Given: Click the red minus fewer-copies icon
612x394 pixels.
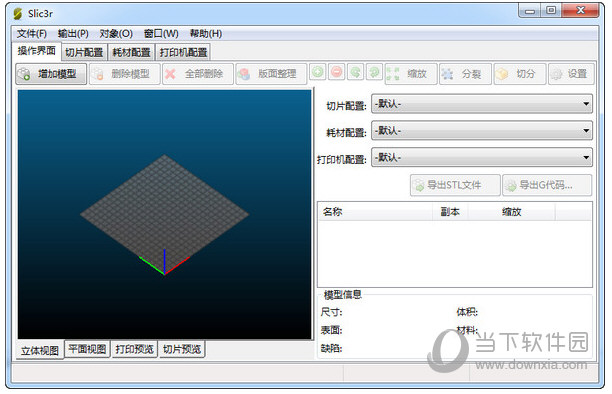Looking at the screenshot, I should pos(336,72).
